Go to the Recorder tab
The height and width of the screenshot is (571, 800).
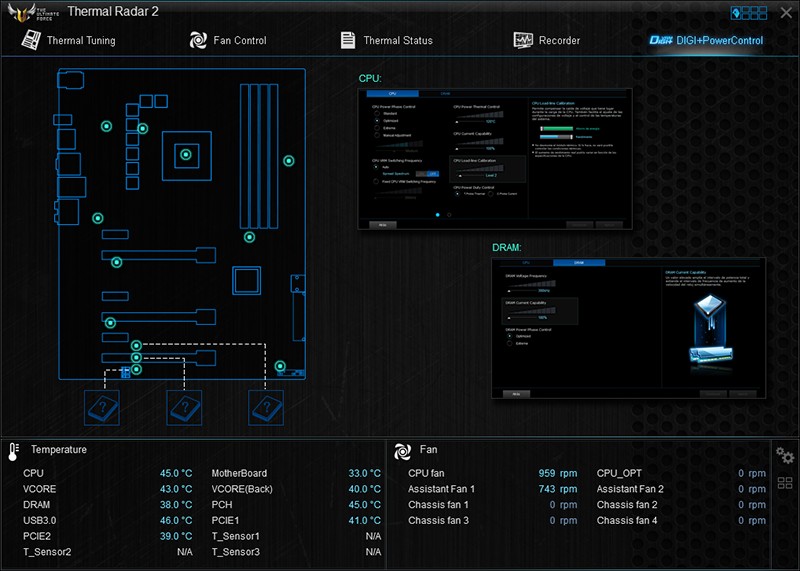point(546,40)
